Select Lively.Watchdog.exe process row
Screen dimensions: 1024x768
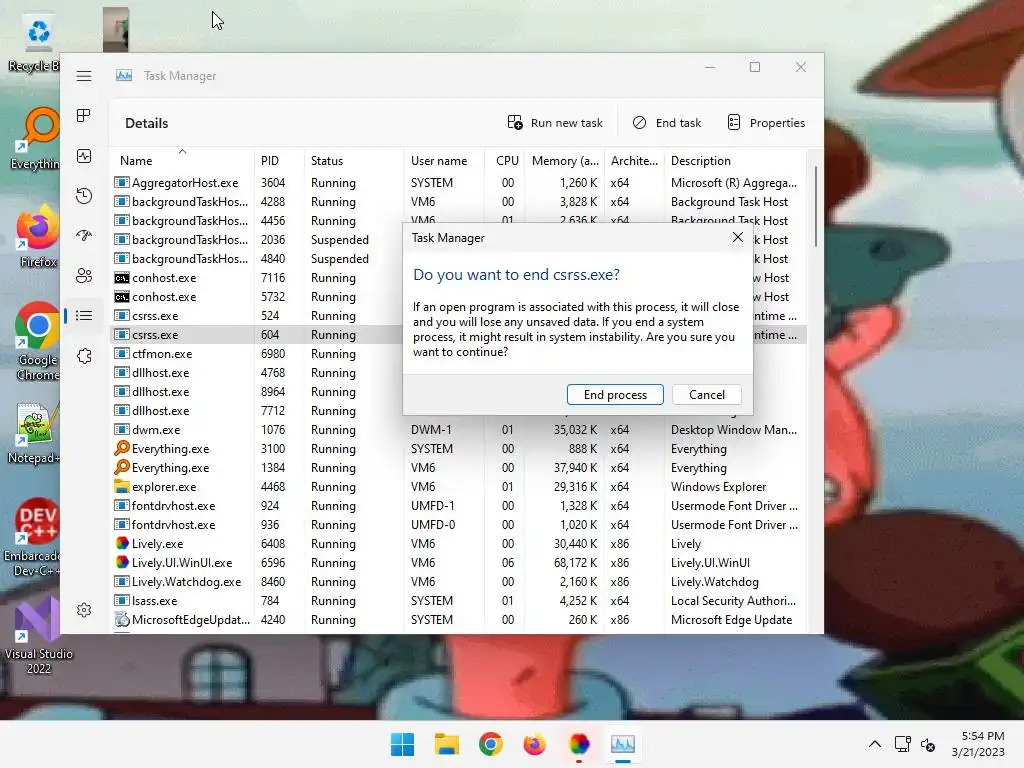tap(458, 581)
